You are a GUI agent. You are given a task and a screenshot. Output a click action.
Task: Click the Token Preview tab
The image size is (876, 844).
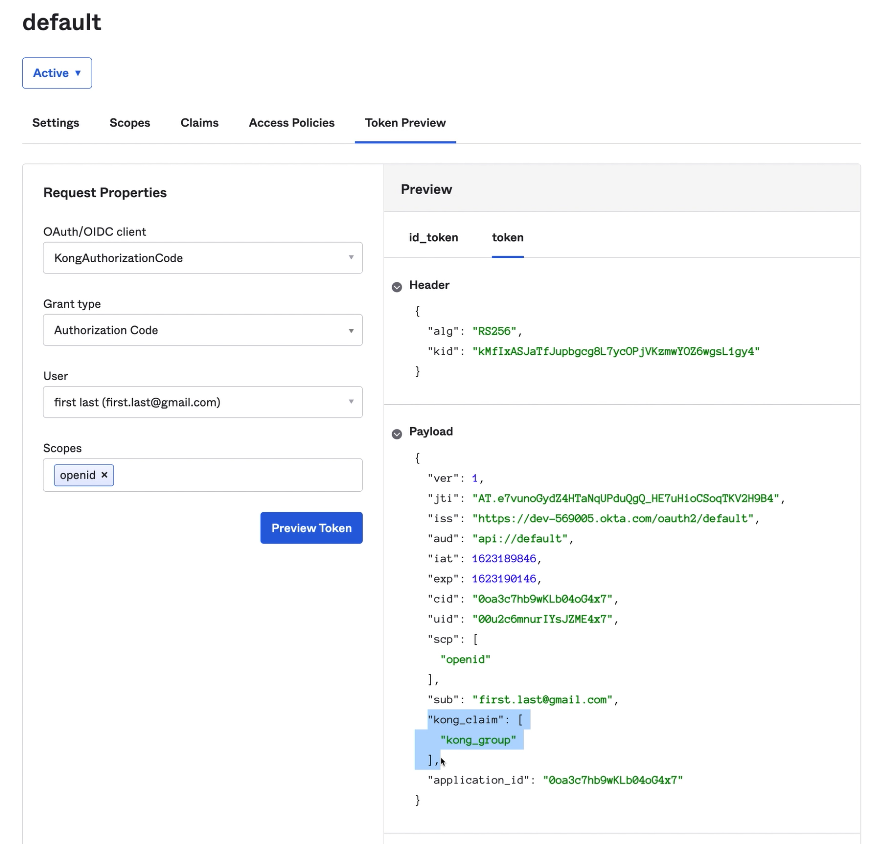tap(405, 123)
